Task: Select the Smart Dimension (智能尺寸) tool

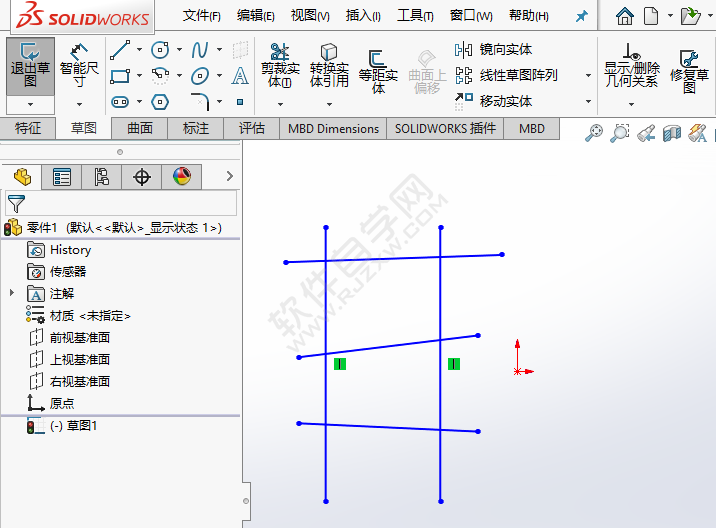Action: (79, 67)
